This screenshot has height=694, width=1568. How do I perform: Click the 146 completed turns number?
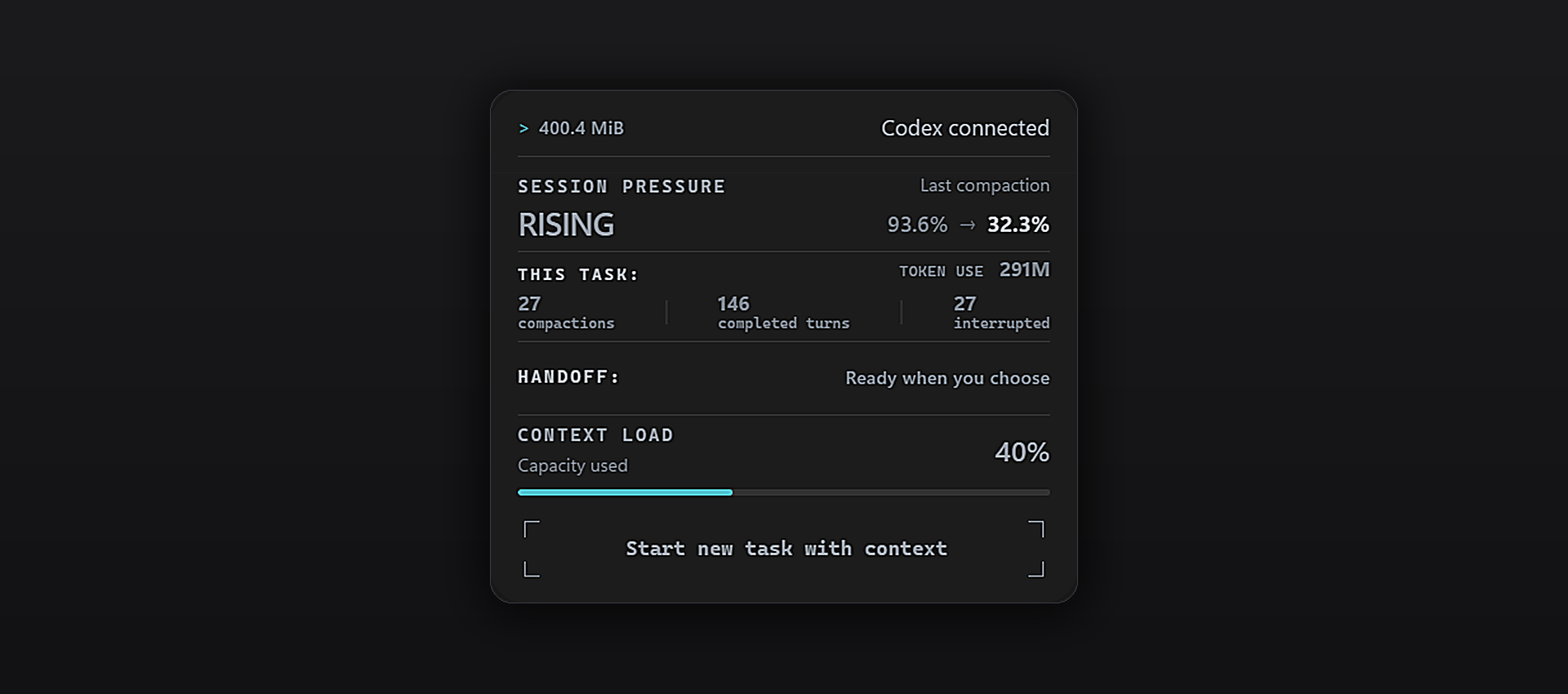tap(733, 304)
